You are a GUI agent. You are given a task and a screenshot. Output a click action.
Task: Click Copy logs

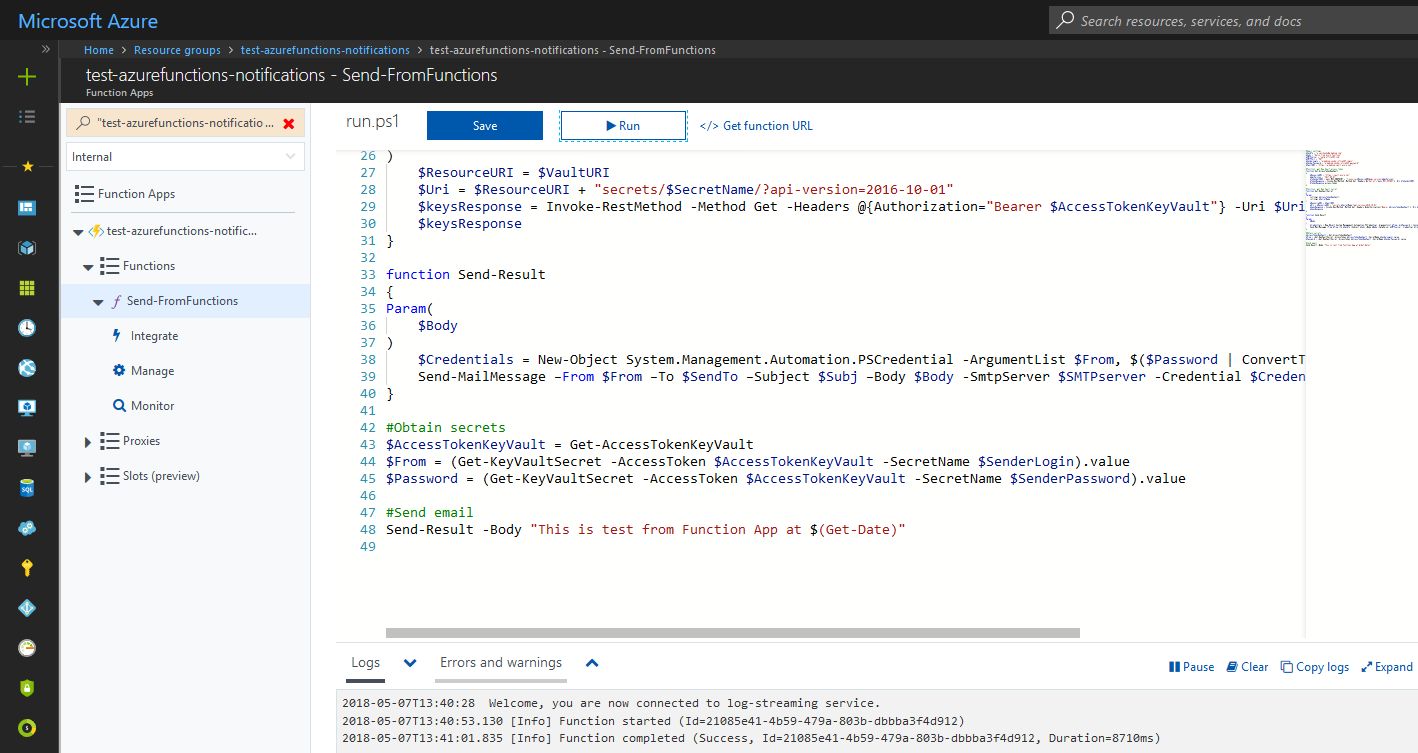coord(1315,667)
